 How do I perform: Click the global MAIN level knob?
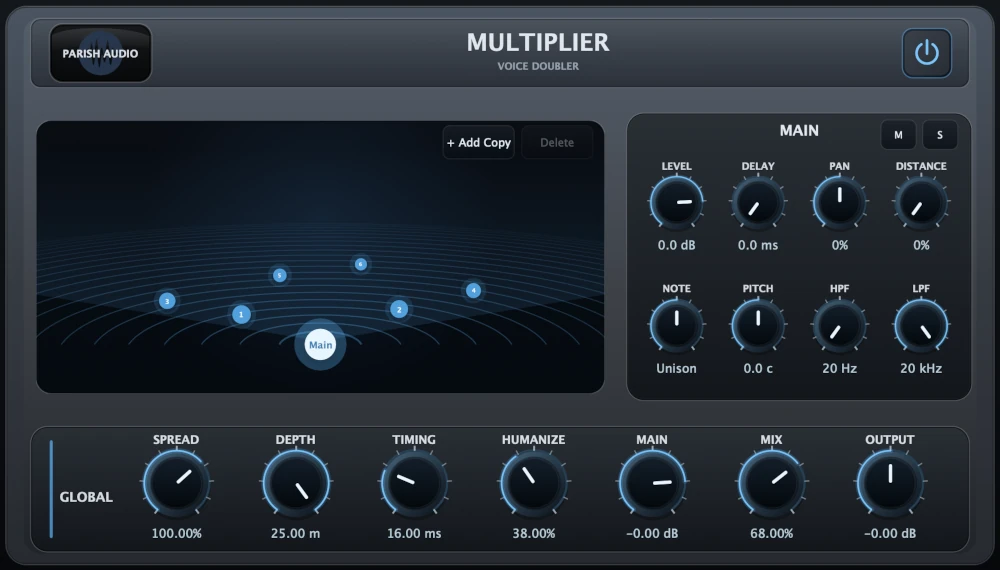[652, 483]
